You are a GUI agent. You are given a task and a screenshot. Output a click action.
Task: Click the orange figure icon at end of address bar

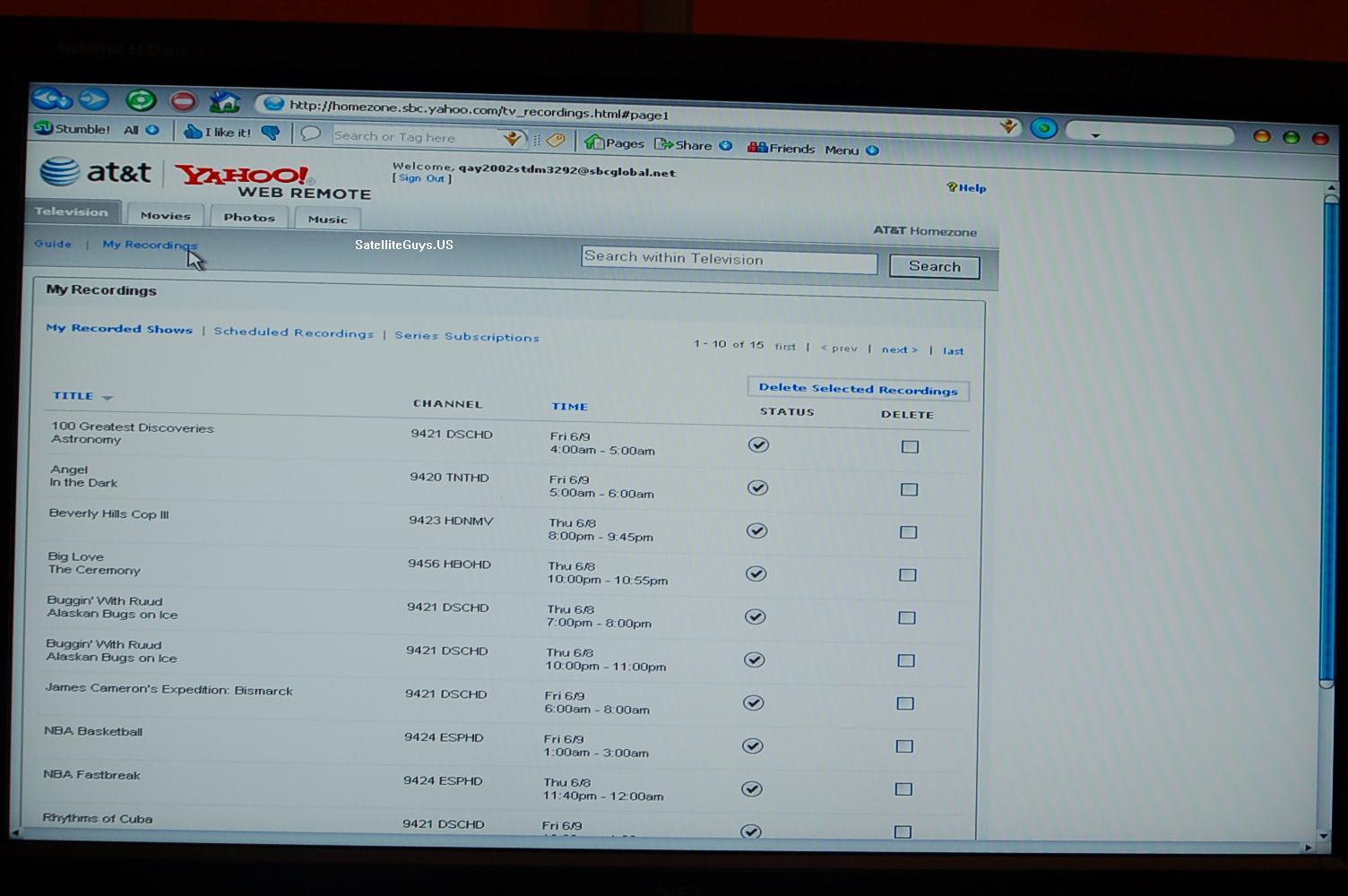(x=1009, y=127)
